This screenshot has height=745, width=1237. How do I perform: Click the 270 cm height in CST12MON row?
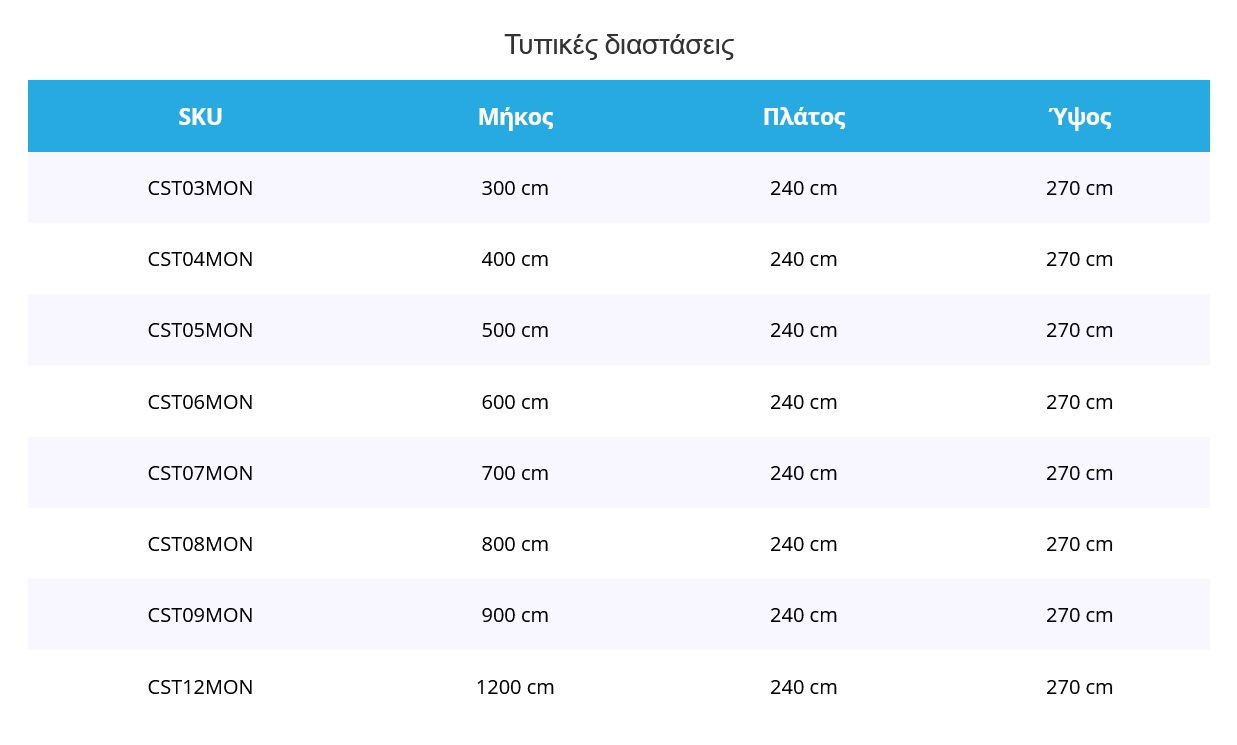[1080, 687]
